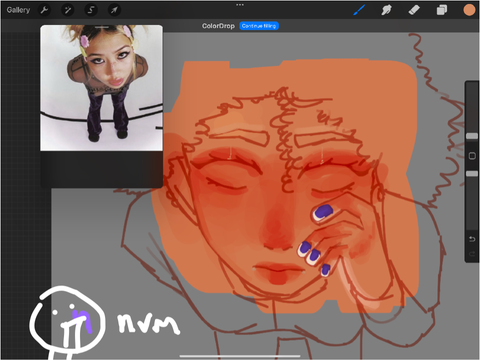Select the Eraser tool
Screen dimensions: 480x360
coord(414,10)
